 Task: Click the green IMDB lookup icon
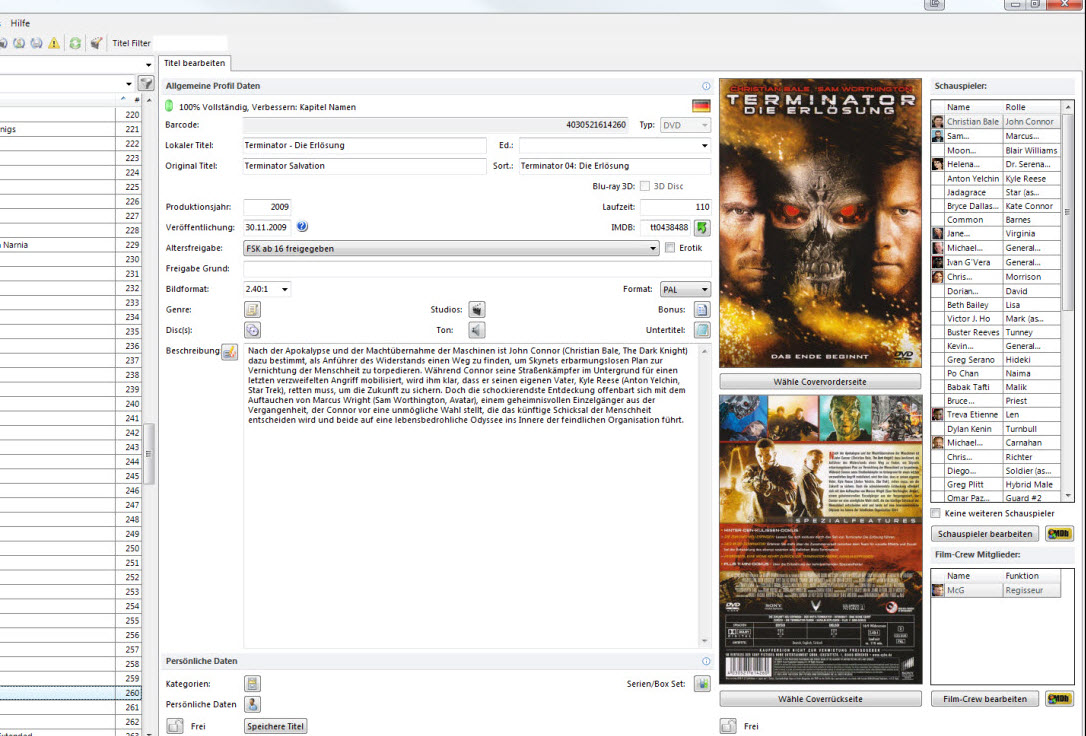coord(702,227)
